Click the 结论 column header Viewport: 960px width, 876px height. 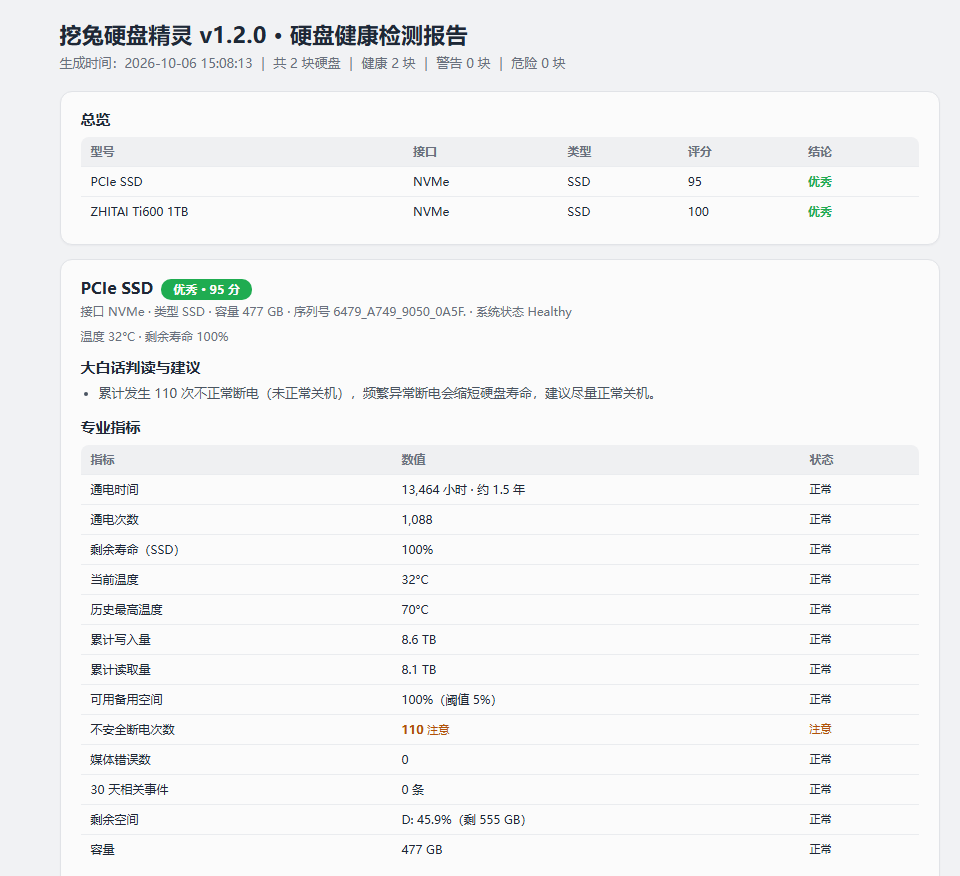(x=820, y=152)
